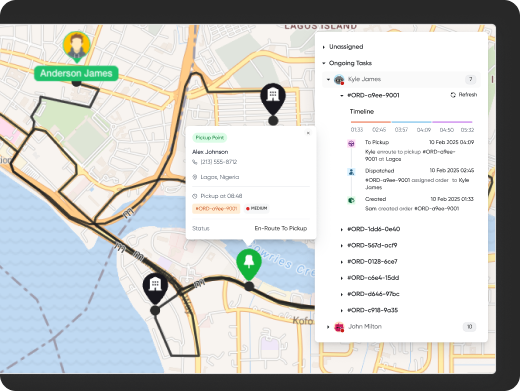
Task: Click the blue timeline segment
Action: (411, 122)
